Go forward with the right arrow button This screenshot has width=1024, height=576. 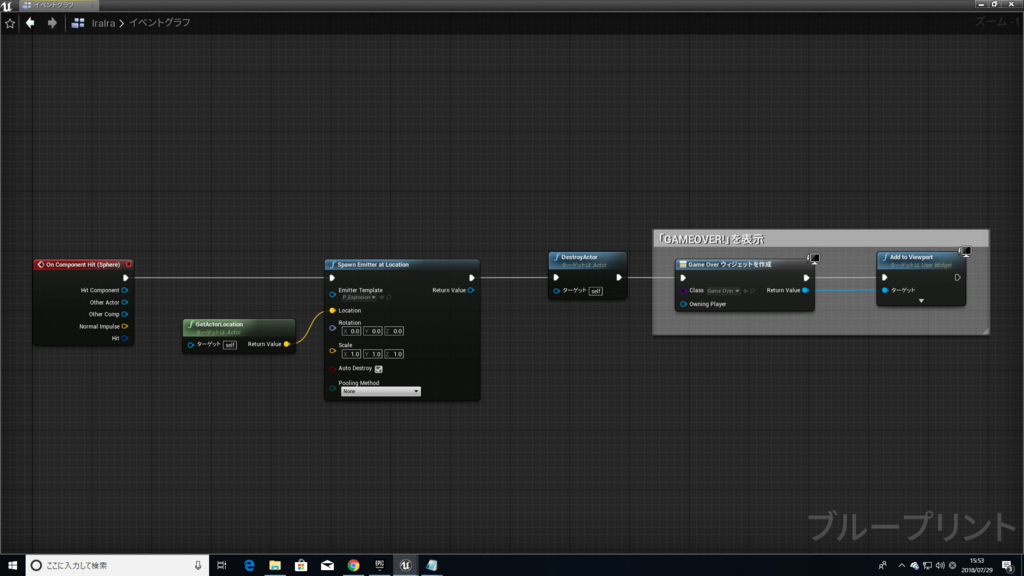tap(52, 23)
